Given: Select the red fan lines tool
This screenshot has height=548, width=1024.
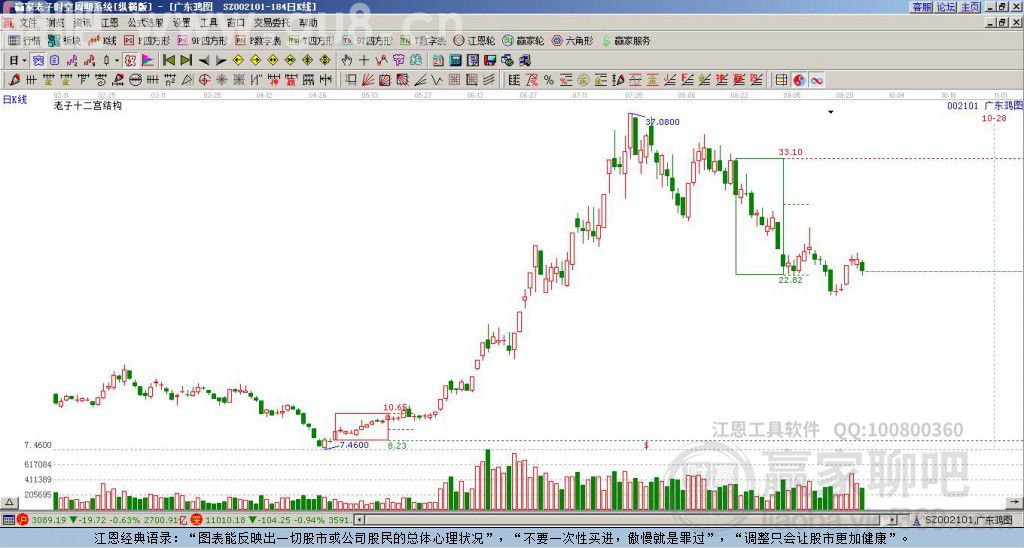Looking at the screenshot, I should pyautogui.click(x=368, y=80).
